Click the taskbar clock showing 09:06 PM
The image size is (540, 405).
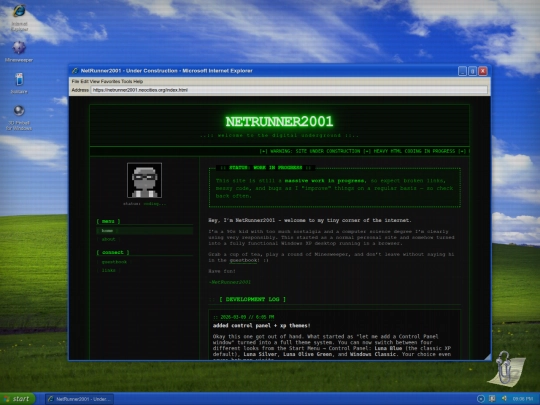click(523, 399)
